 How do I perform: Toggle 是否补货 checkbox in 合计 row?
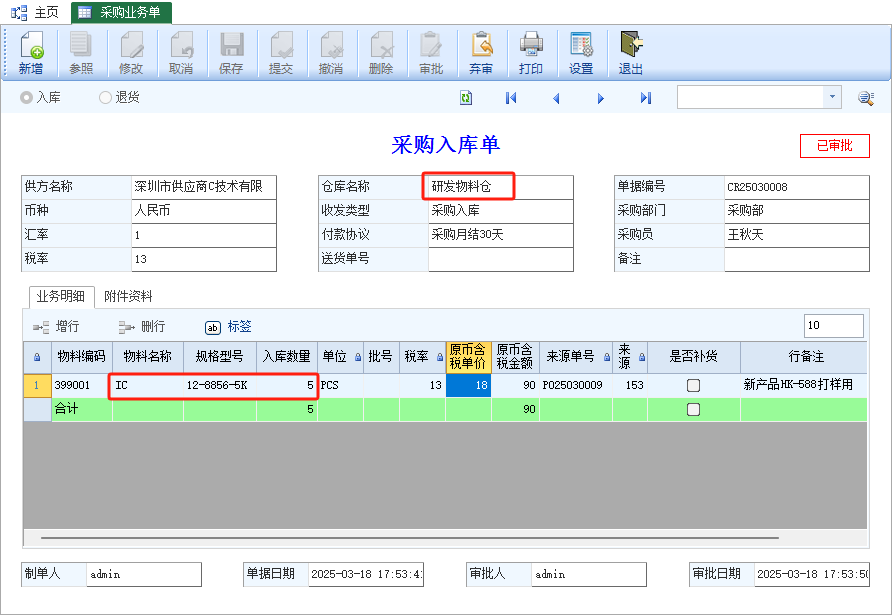693,410
